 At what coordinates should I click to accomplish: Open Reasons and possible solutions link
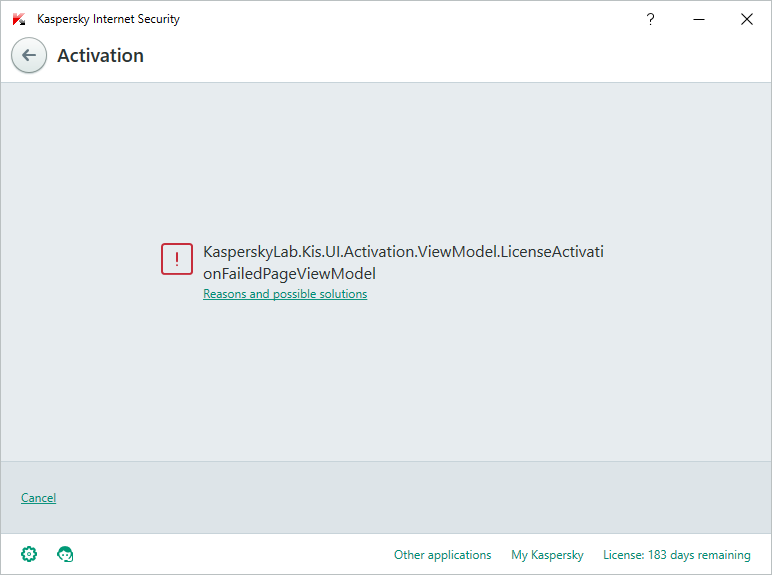click(285, 294)
